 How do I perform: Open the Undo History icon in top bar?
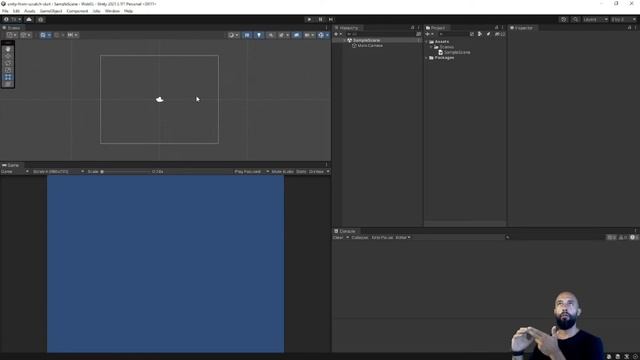(x=564, y=19)
